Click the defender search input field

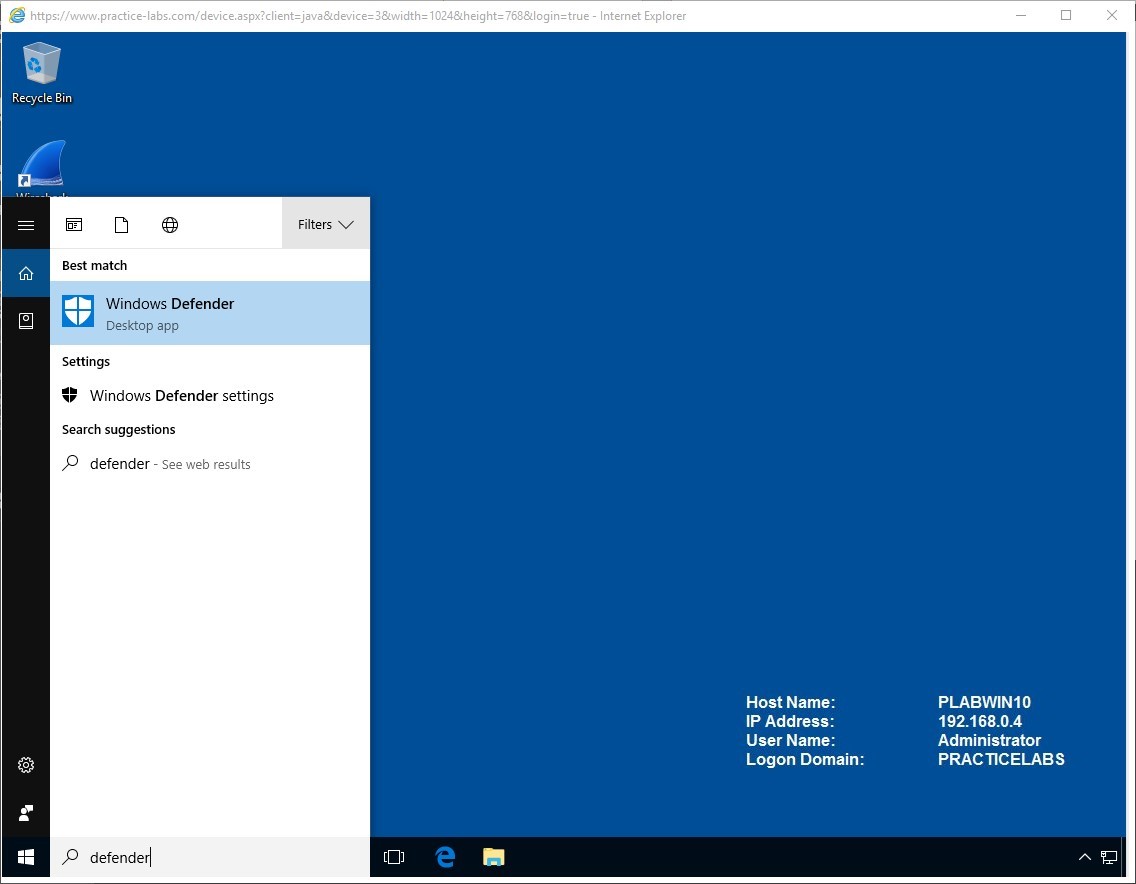coord(210,857)
